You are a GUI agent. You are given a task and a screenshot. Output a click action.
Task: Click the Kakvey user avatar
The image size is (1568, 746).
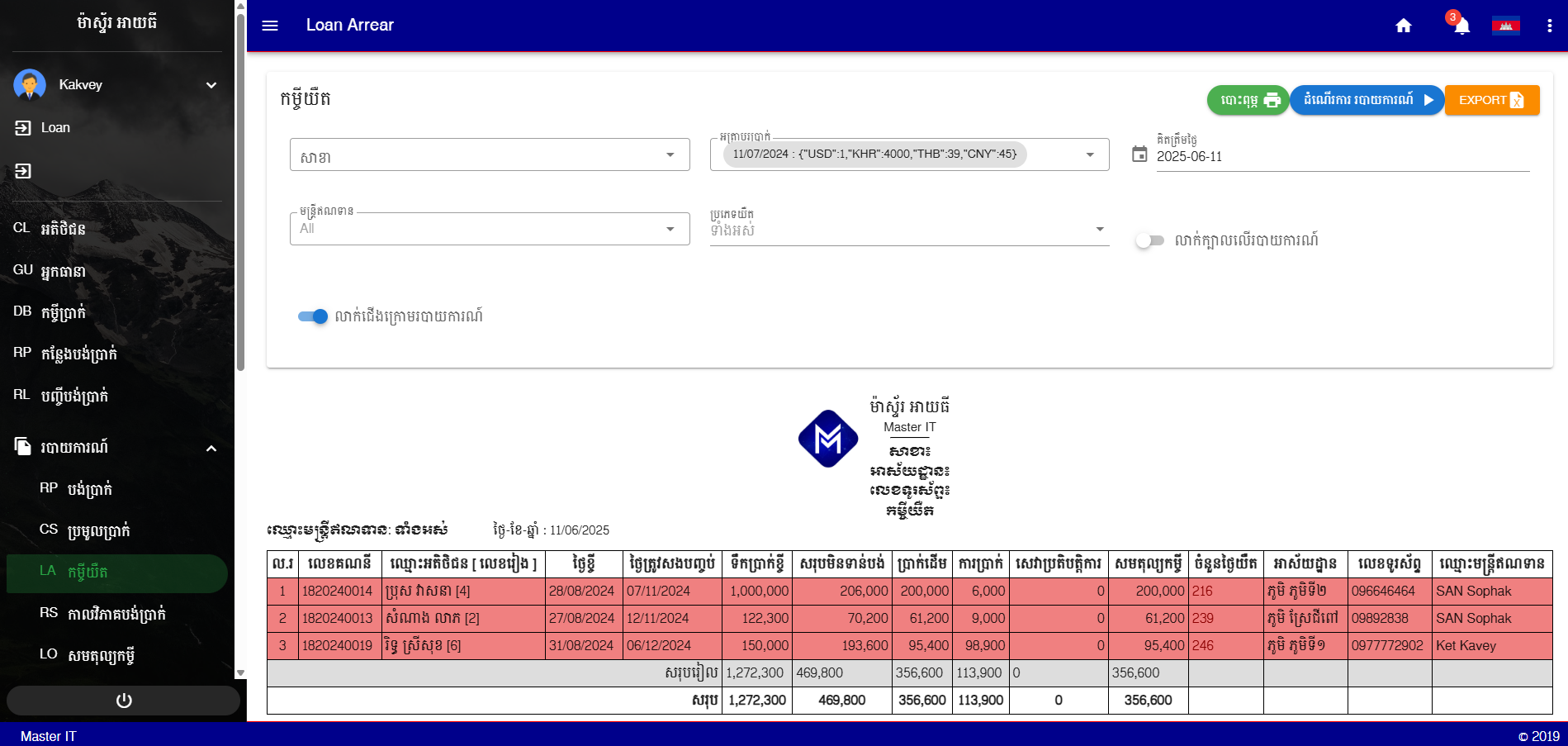pyautogui.click(x=30, y=84)
